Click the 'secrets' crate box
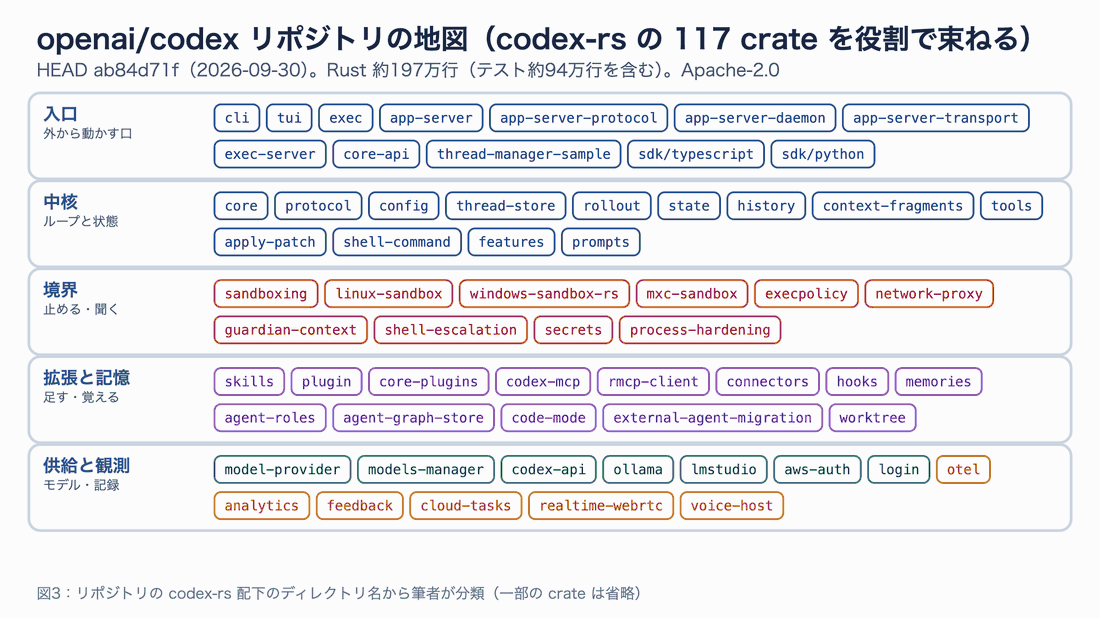 [573, 330]
